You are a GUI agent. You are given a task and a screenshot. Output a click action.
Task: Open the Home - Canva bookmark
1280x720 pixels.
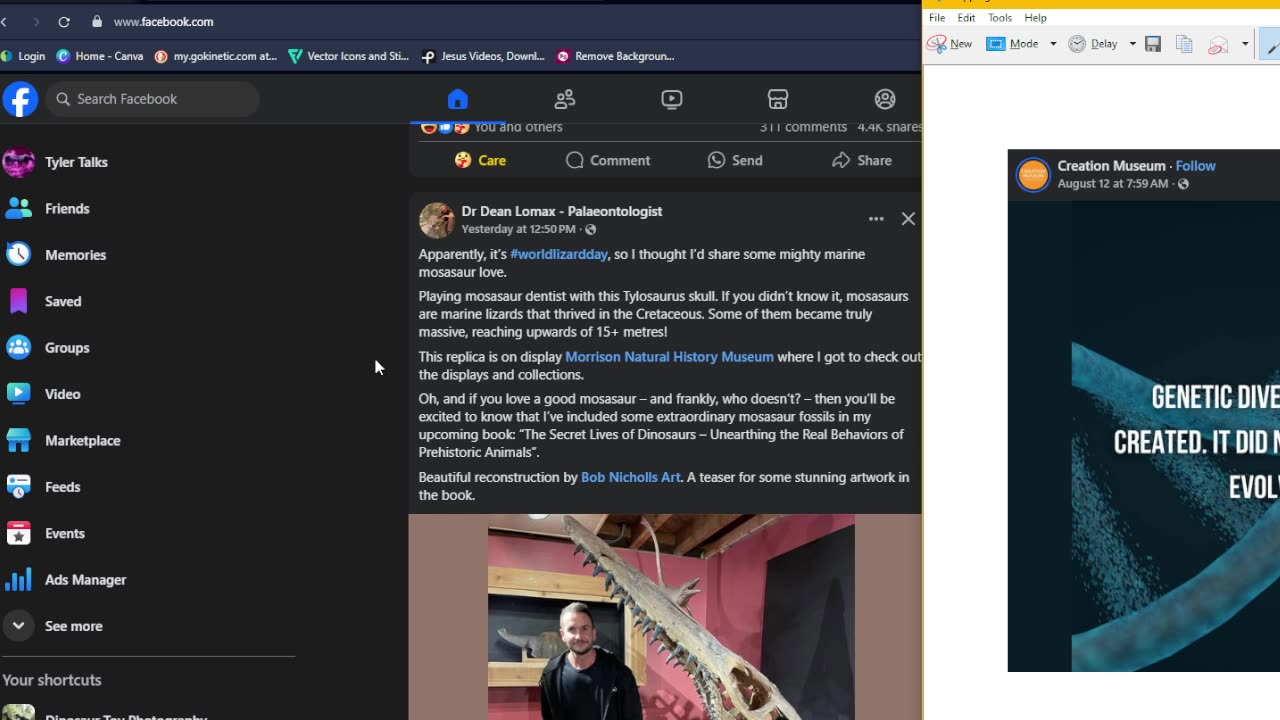[x=100, y=56]
